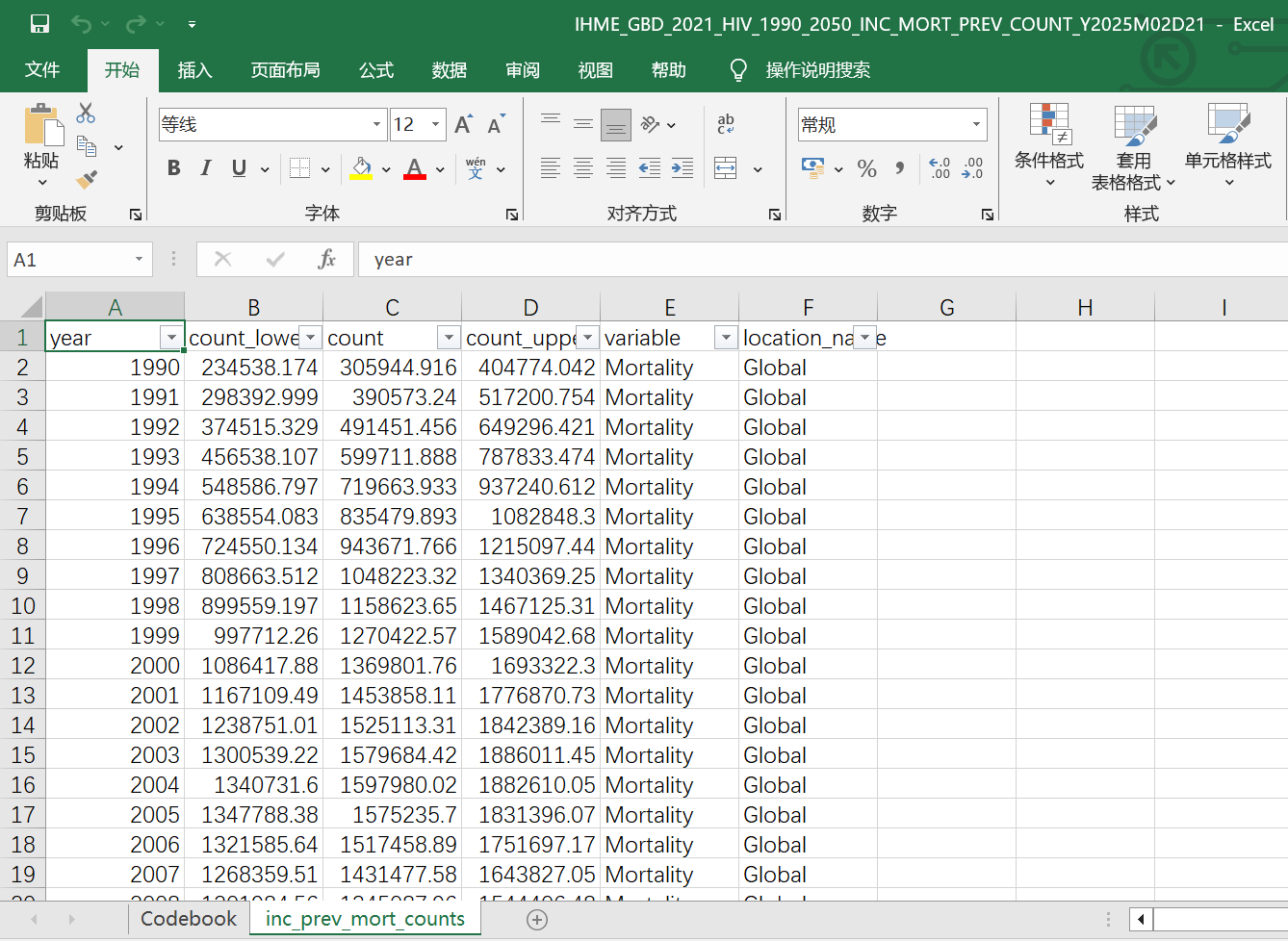Viewport: 1288px width, 941px height.
Task: Apply percent style number format
Action: click(x=866, y=168)
